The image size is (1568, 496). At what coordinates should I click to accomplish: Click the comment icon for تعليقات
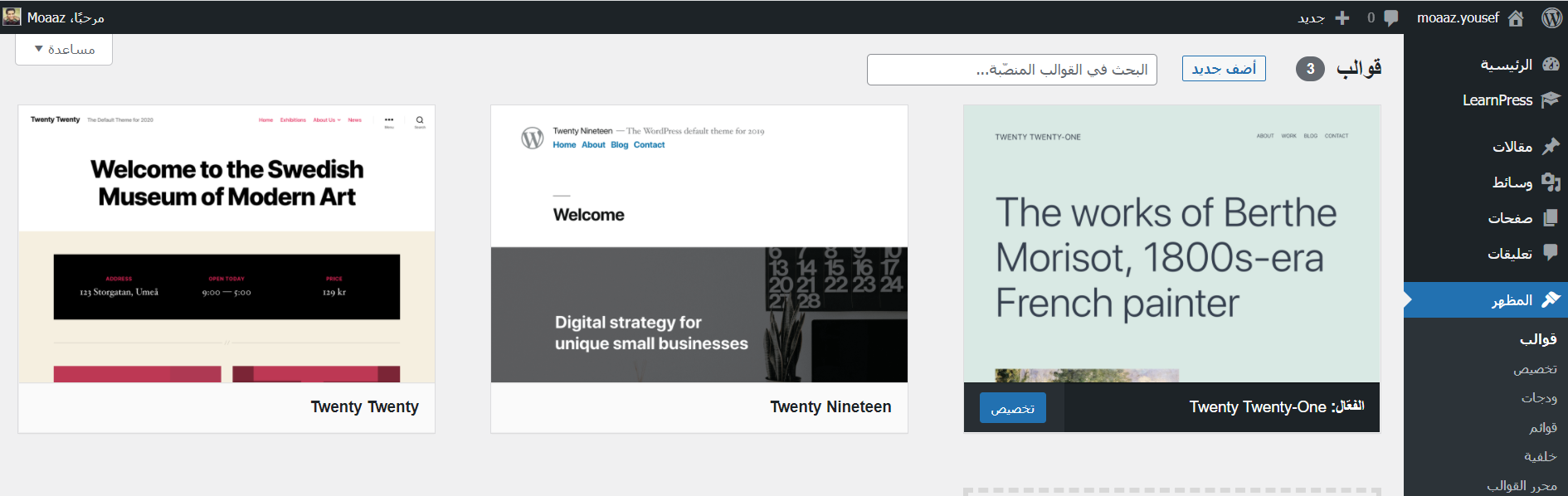tap(1551, 254)
